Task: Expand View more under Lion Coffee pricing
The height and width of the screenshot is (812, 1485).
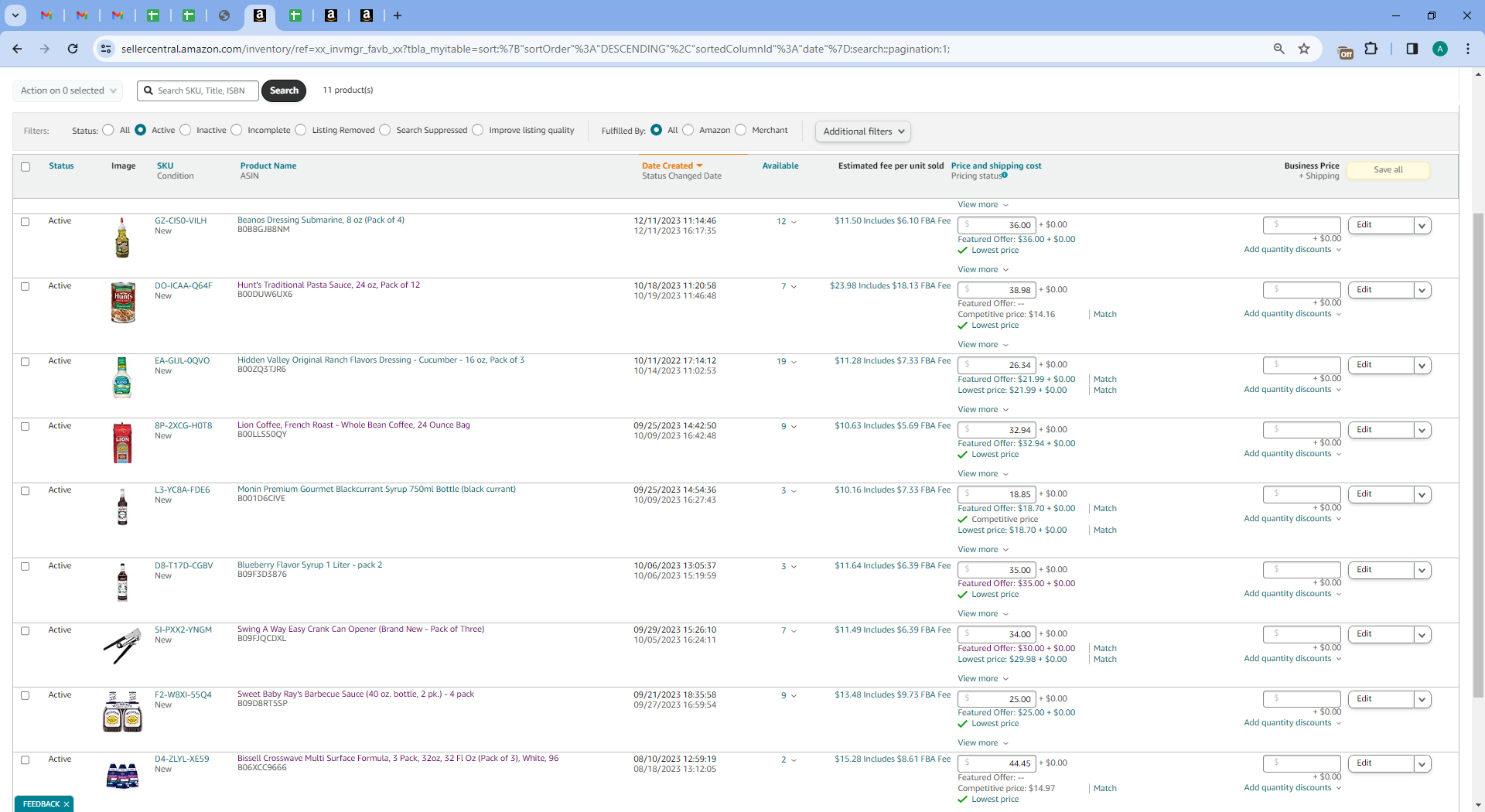Action: click(x=983, y=474)
